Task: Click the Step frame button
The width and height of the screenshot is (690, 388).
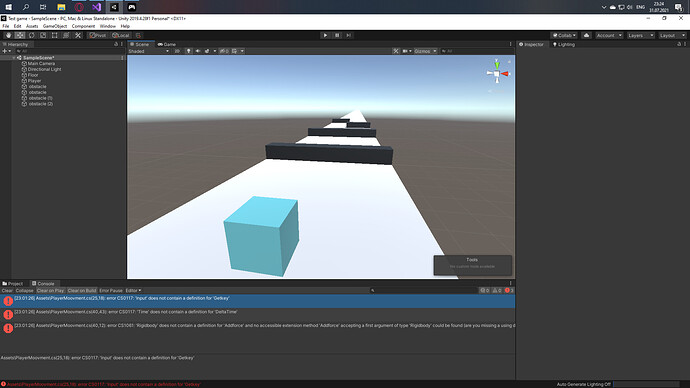Action: pyautogui.click(x=349, y=35)
